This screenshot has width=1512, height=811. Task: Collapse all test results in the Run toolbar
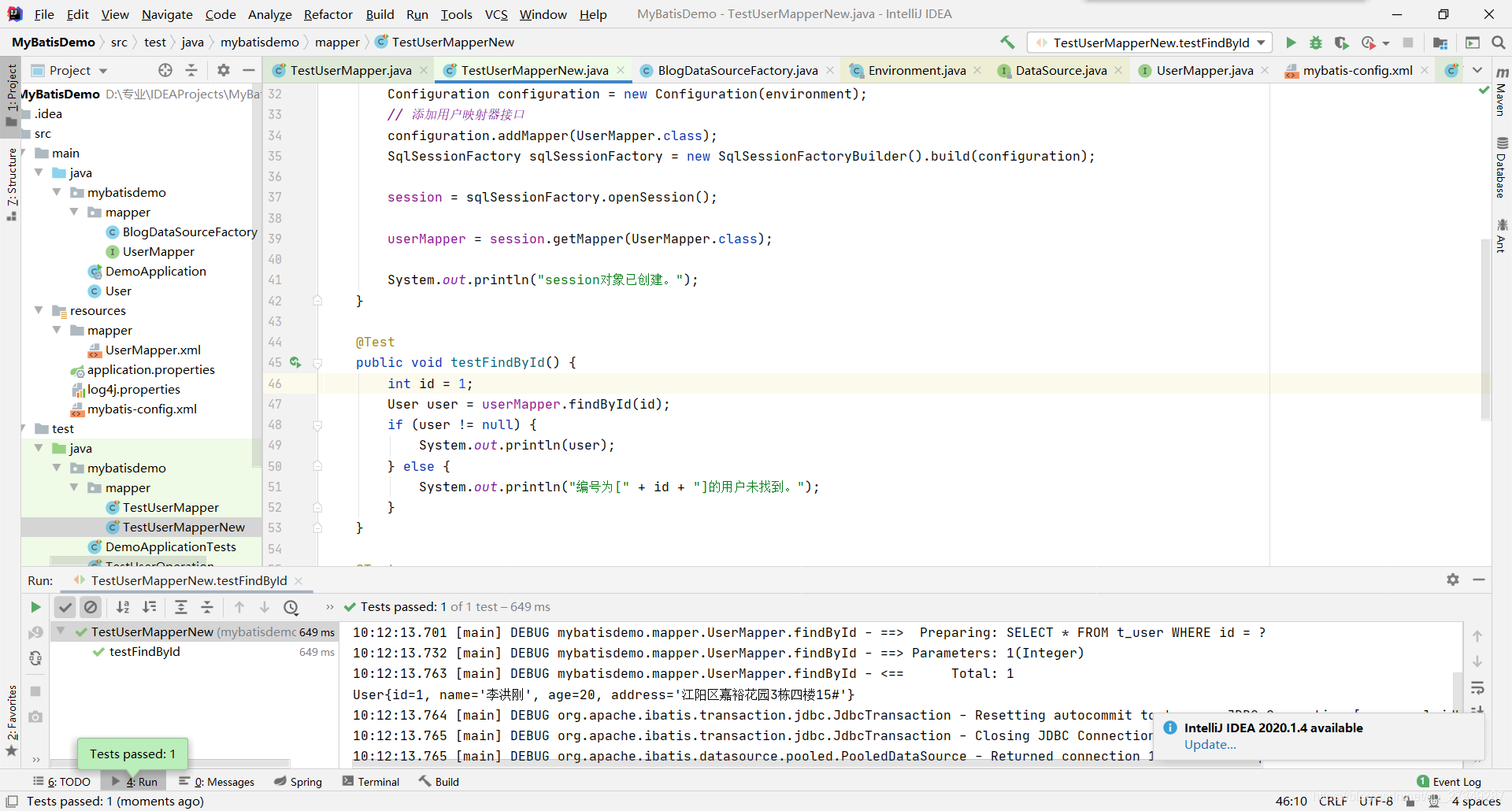click(207, 607)
